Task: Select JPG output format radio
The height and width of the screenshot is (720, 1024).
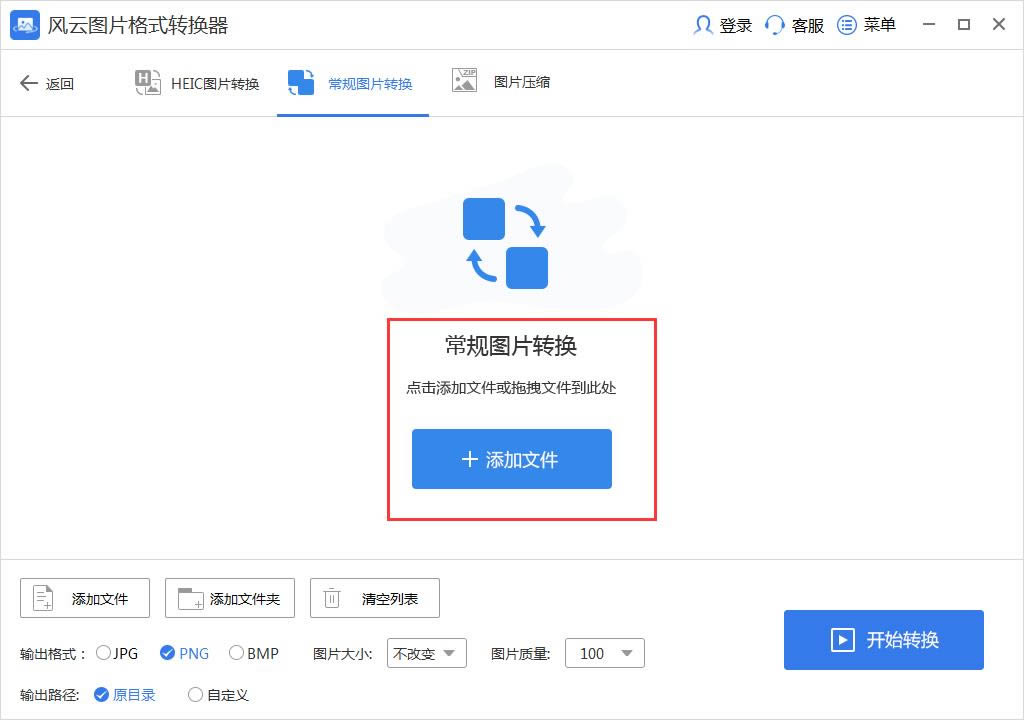Action: (103, 653)
